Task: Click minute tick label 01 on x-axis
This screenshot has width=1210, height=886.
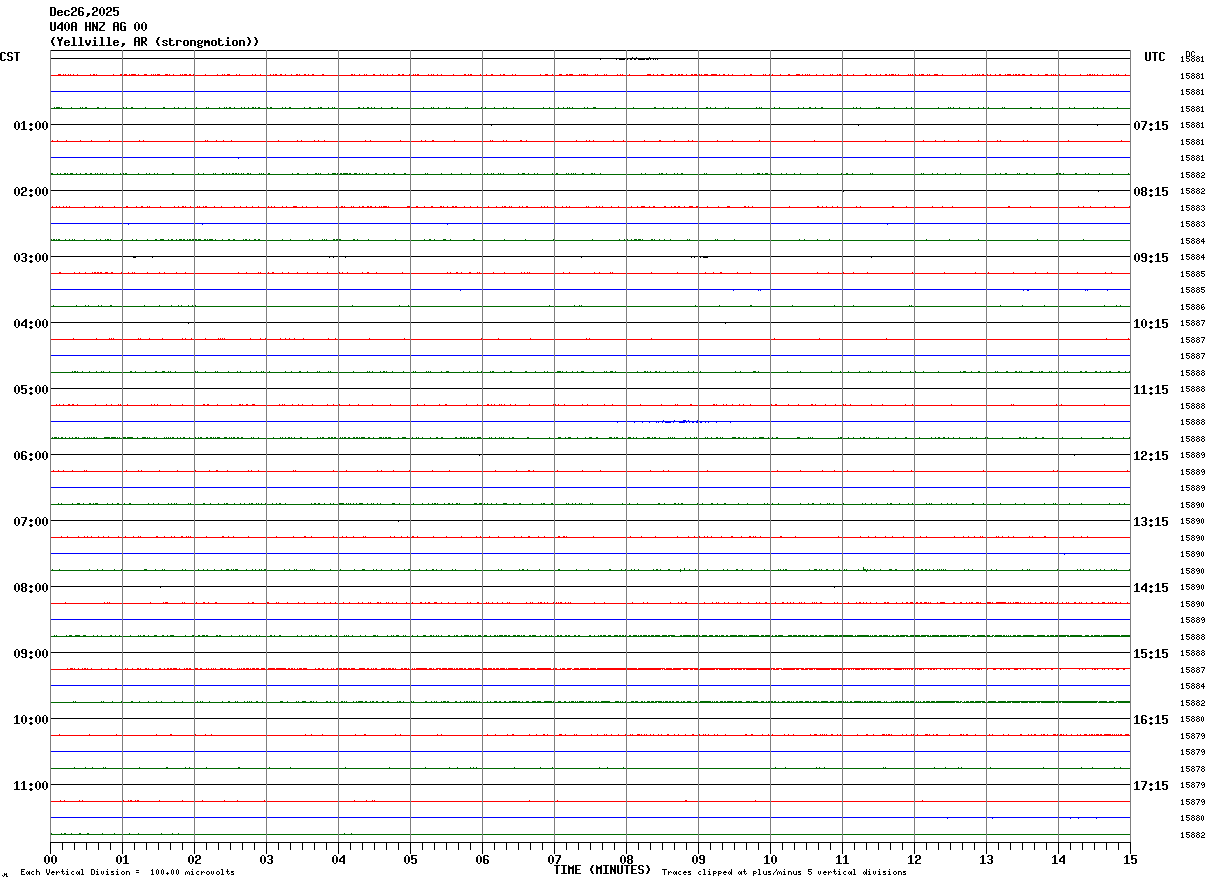Action: coord(123,860)
